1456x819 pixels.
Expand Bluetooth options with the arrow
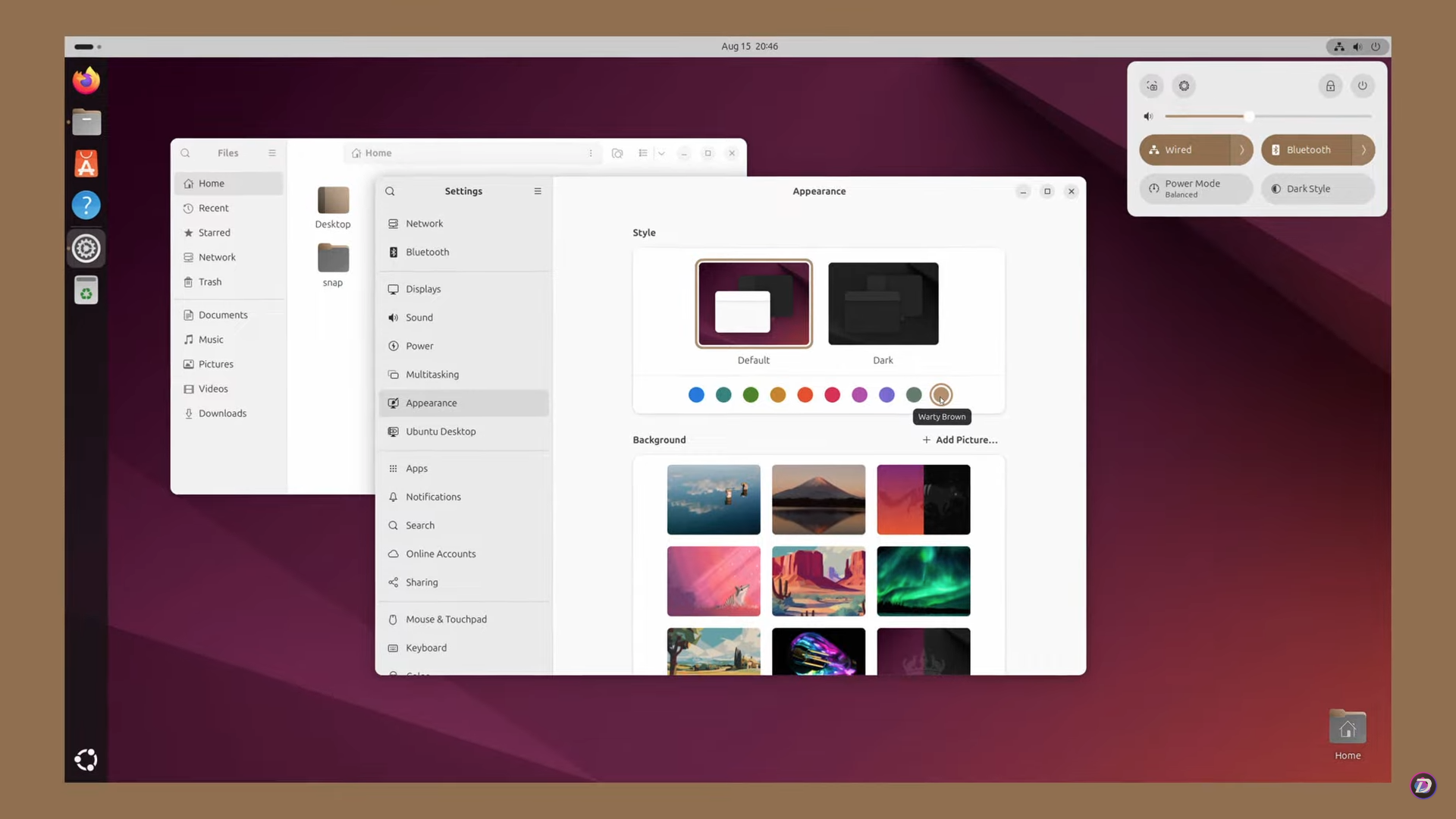pos(1364,149)
